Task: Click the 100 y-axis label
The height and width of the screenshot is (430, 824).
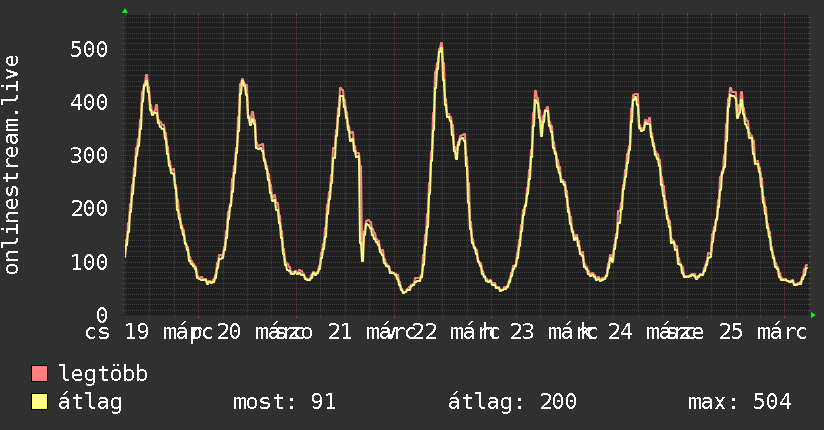Action: coord(89,262)
